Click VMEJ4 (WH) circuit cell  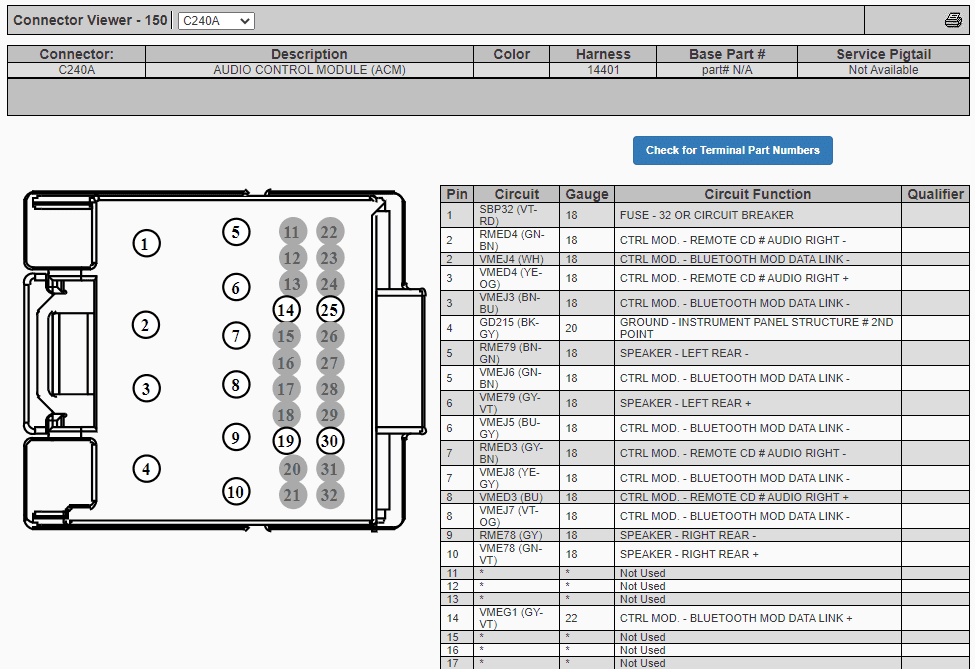point(517,259)
